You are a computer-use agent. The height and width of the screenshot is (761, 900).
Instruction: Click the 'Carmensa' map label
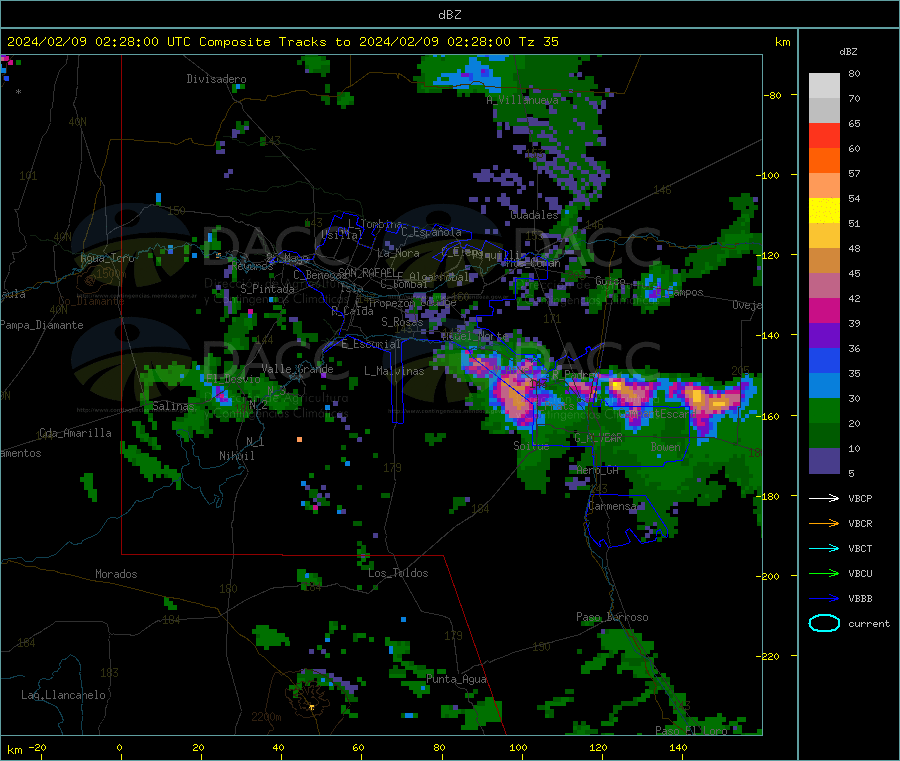[613, 506]
